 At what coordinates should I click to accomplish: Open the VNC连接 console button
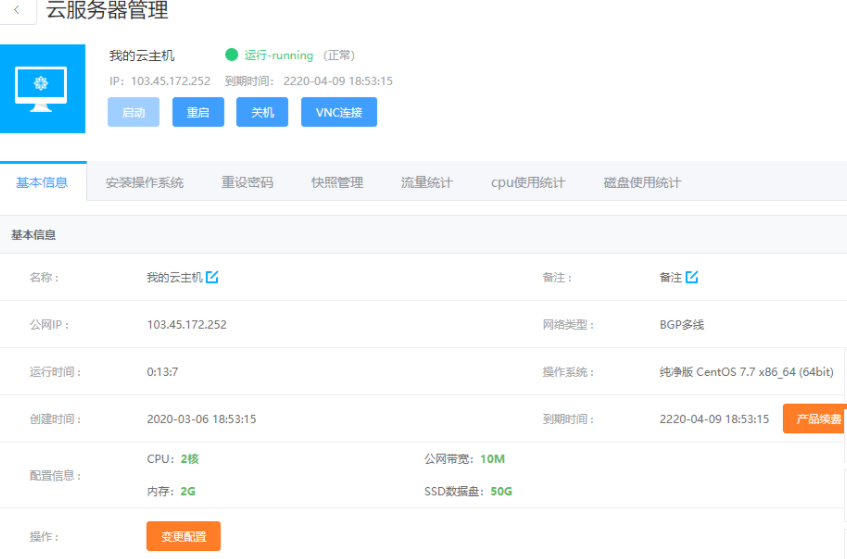pos(339,112)
